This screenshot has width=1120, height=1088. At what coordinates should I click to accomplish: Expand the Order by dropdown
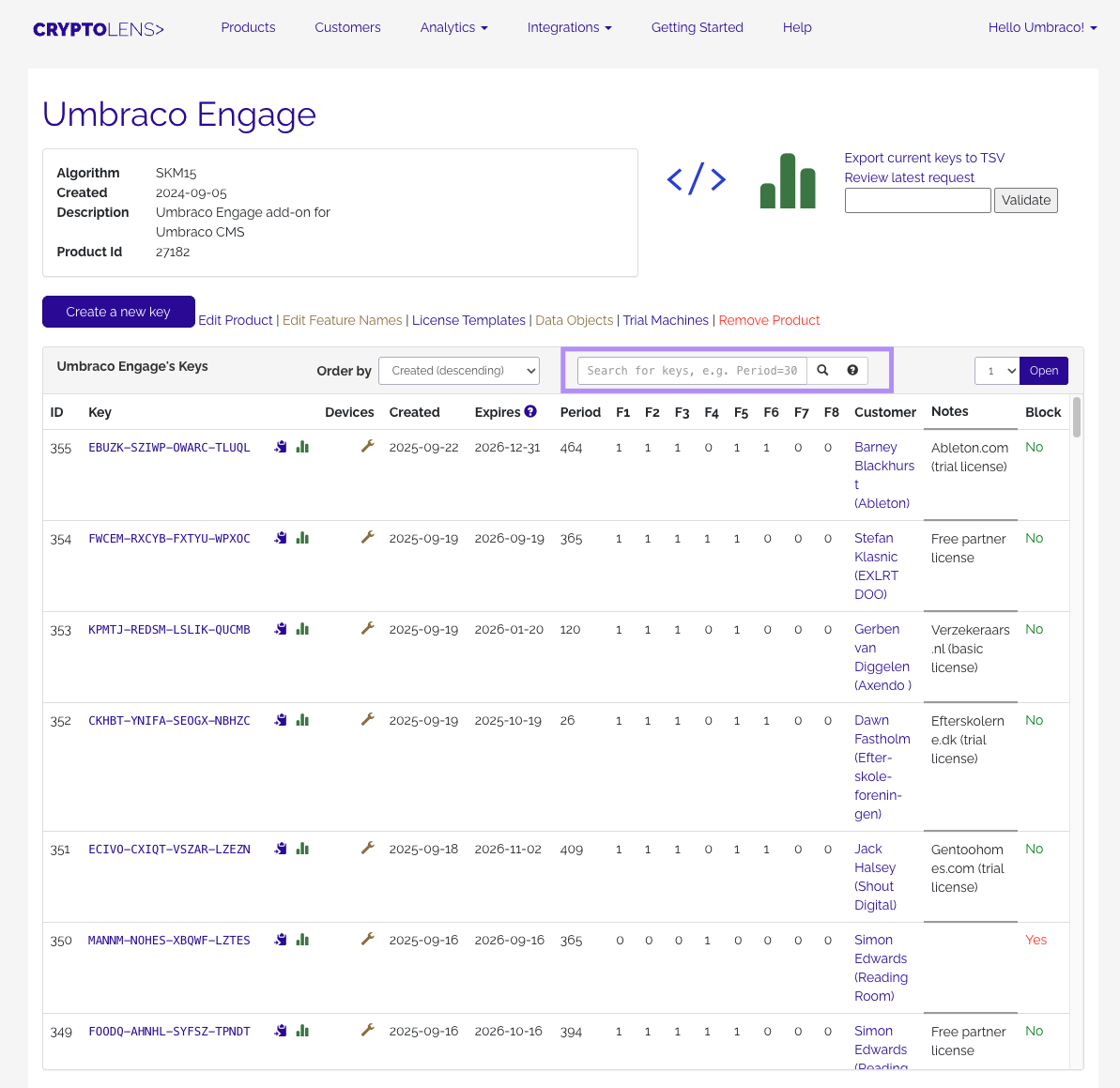click(x=459, y=371)
